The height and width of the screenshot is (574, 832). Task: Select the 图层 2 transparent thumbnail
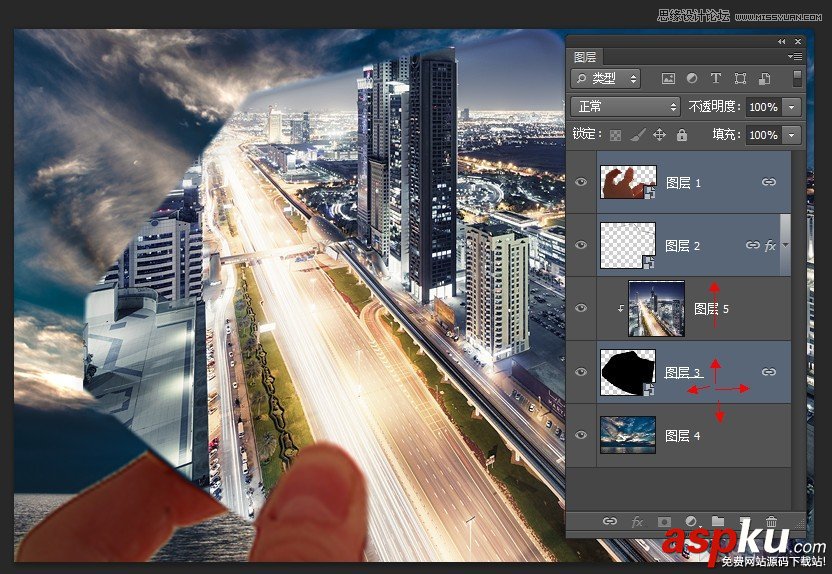point(628,245)
